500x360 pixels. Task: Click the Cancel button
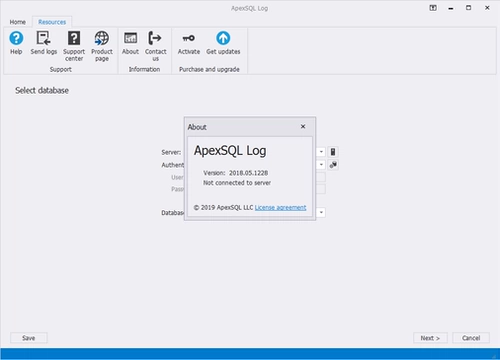pyautogui.click(x=471, y=338)
